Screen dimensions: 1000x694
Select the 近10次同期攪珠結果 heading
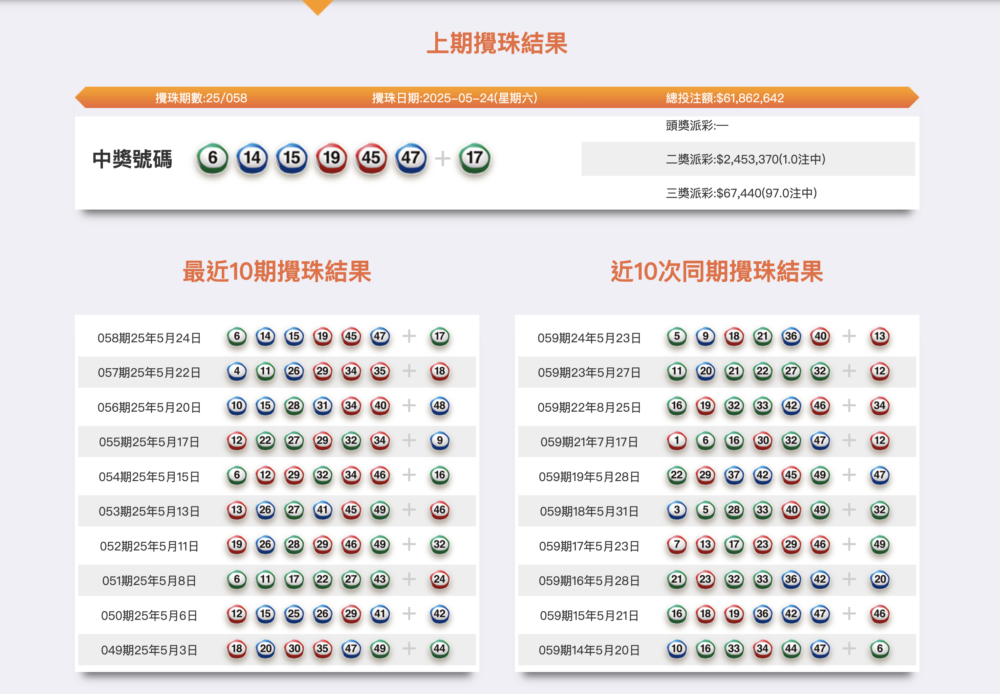point(717,271)
